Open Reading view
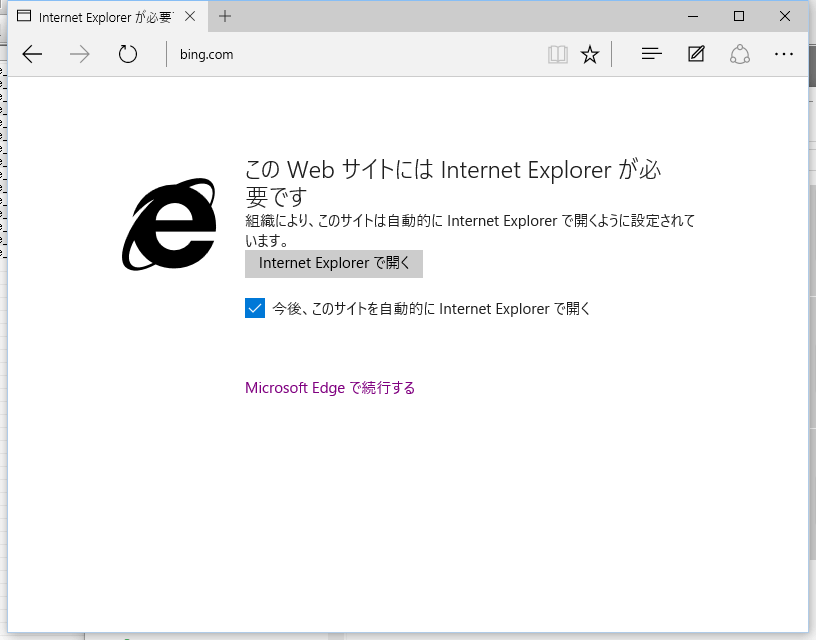 (x=557, y=54)
